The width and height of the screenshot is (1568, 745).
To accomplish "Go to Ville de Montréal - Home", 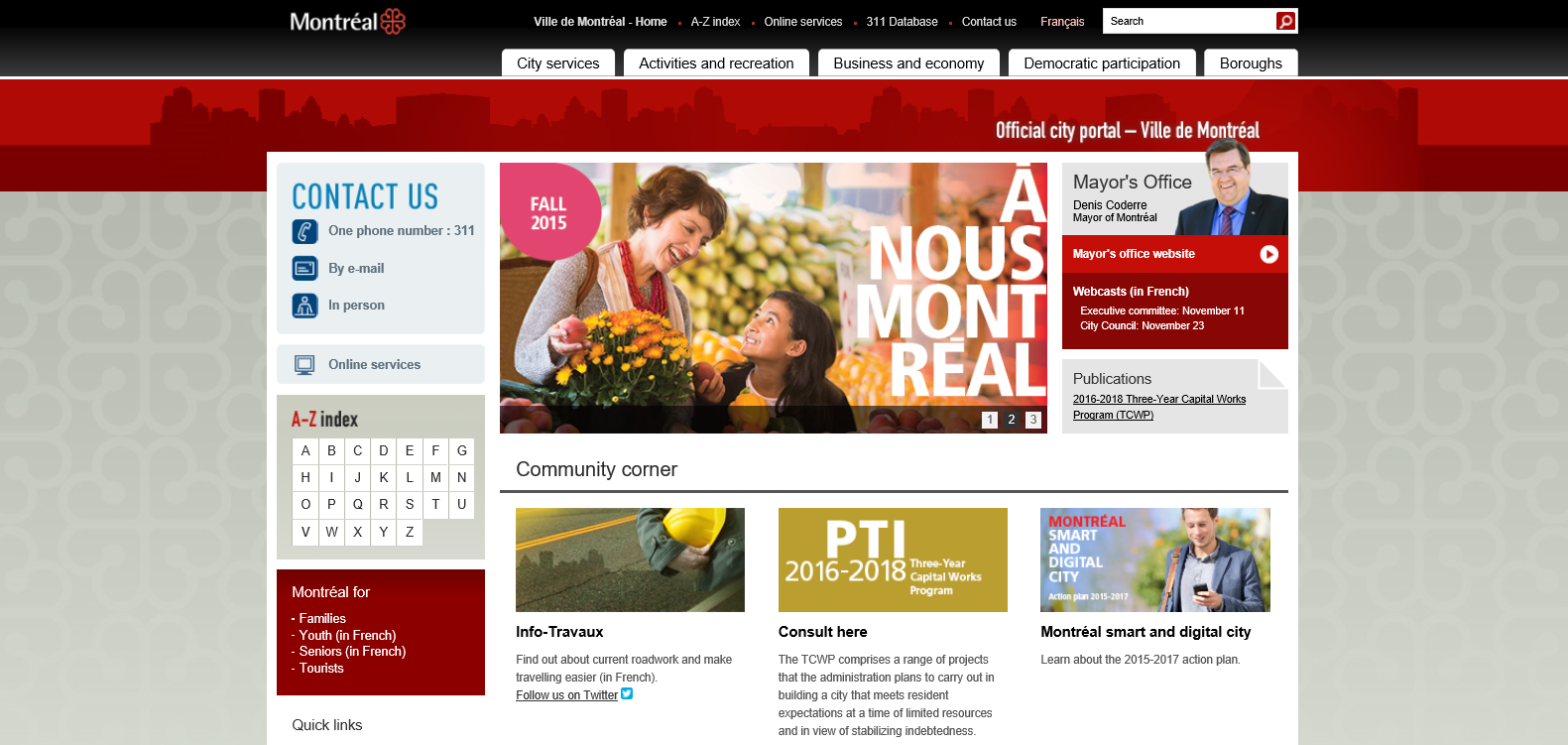I will (600, 22).
